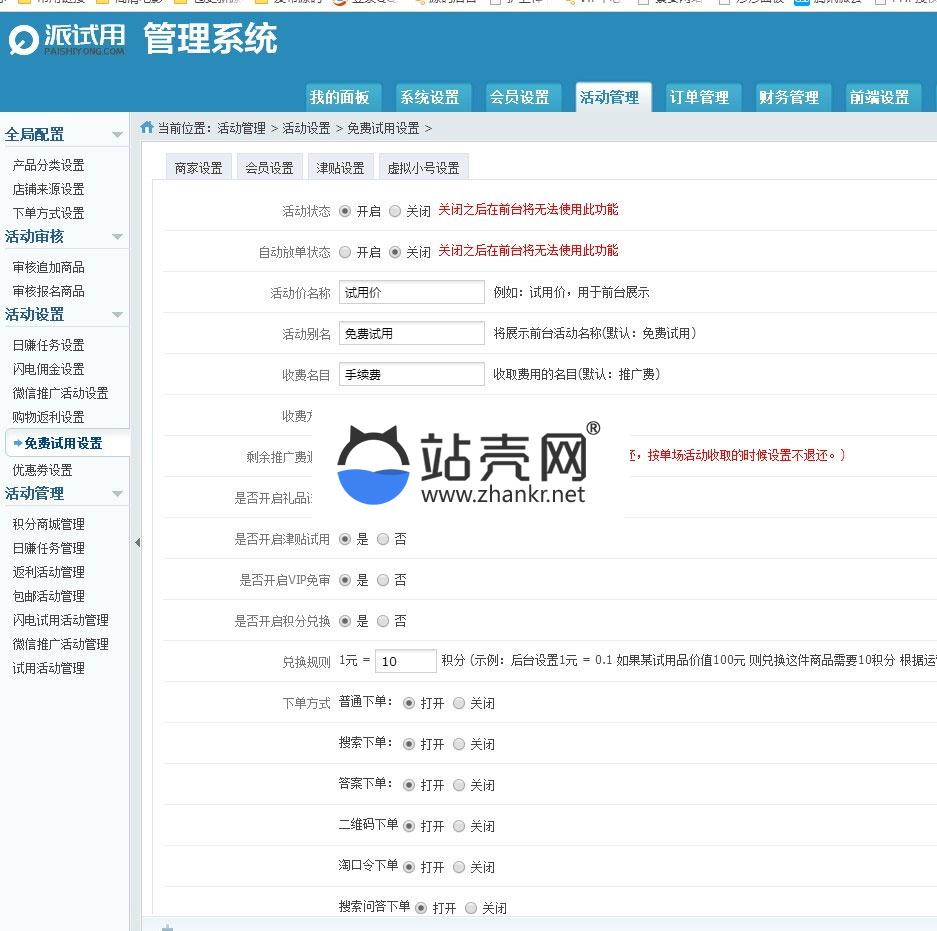Click the 派试用 logo icon
The height and width of the screenshot is (931, 937).
[x=22, y=41]
